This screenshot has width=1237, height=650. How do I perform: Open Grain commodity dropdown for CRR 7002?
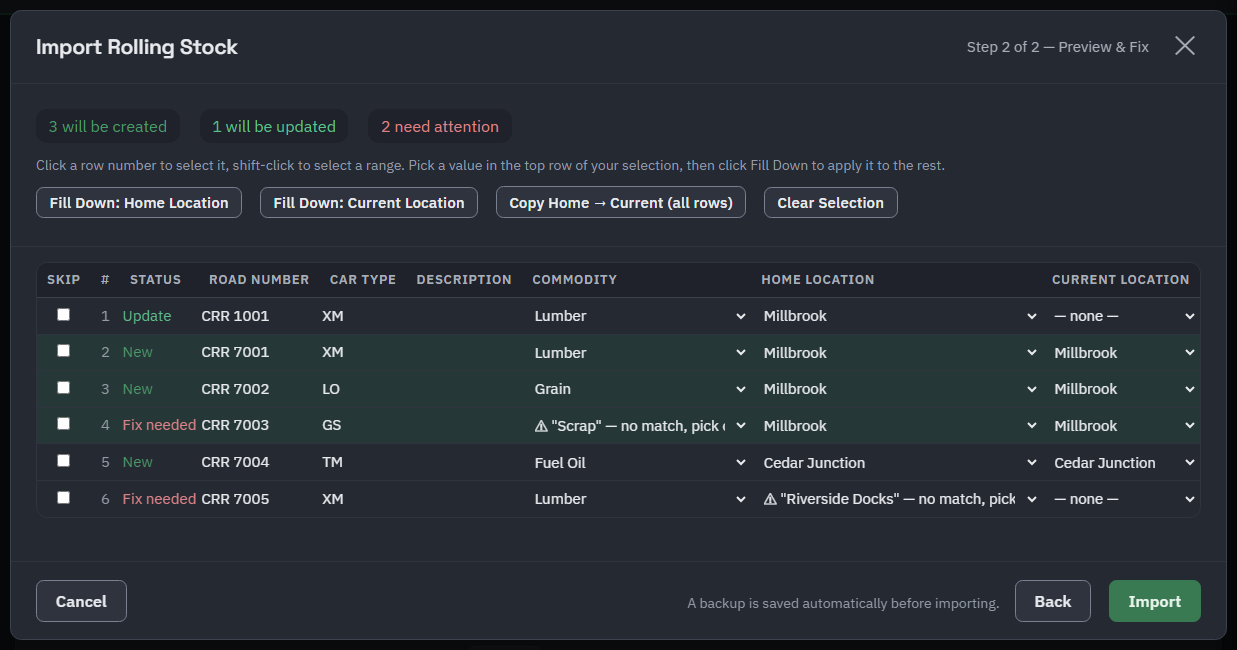click(640, 389)
